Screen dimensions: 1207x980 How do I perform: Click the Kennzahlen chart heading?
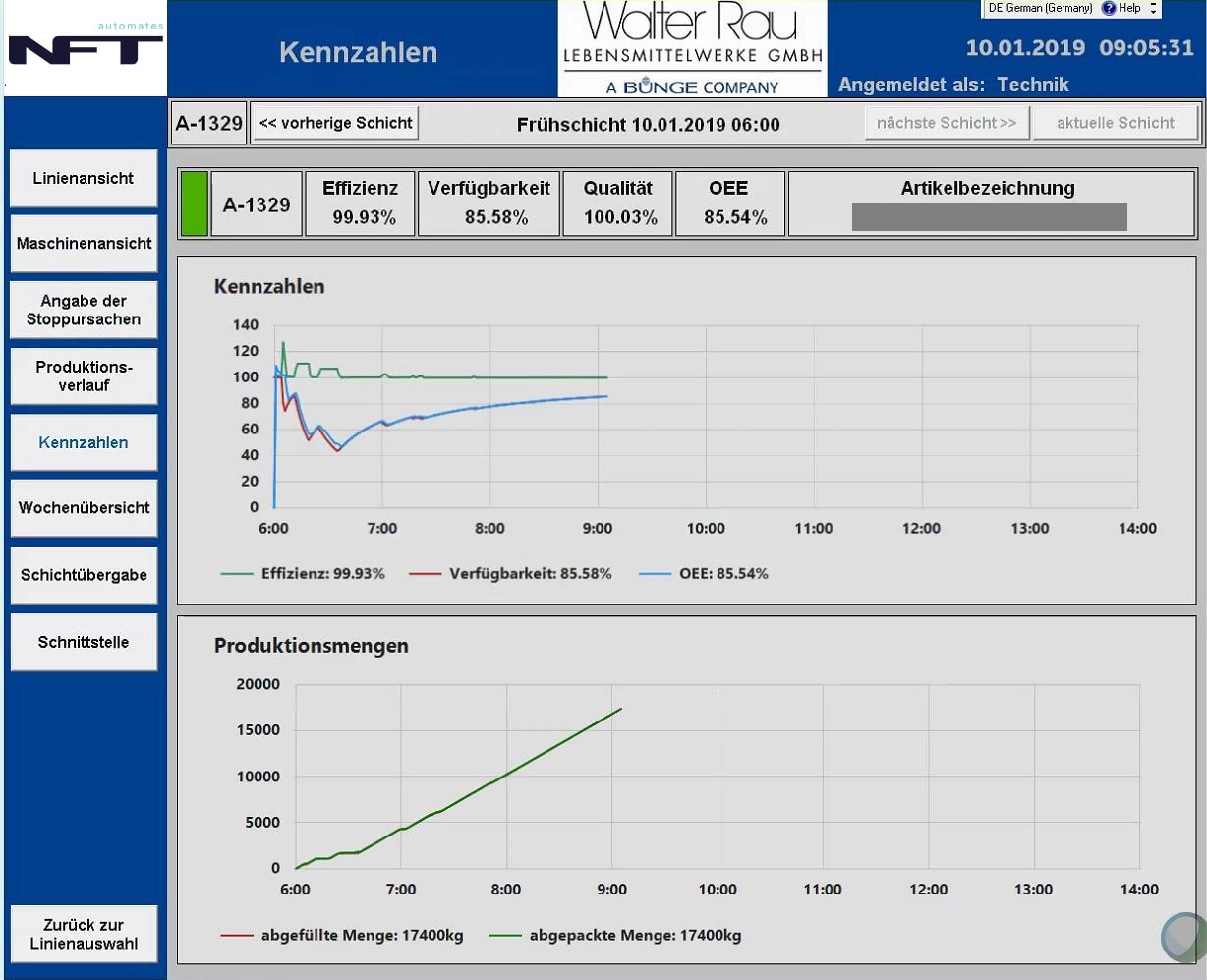click(x=269, y=287)
